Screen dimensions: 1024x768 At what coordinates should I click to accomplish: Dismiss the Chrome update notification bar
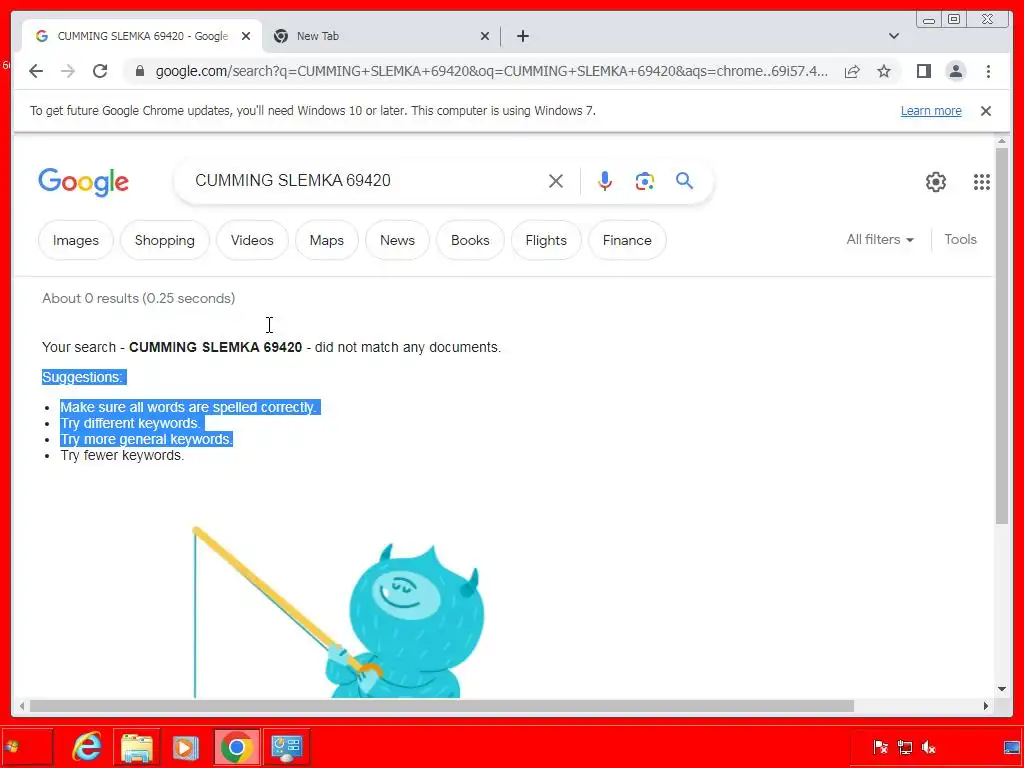986,111
